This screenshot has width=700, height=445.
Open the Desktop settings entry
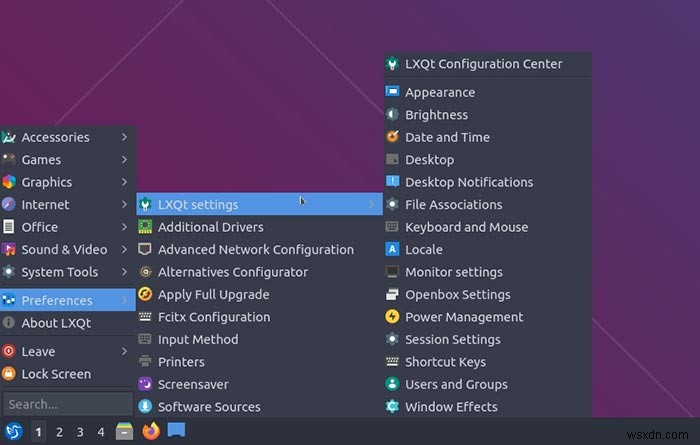[488, 159]
